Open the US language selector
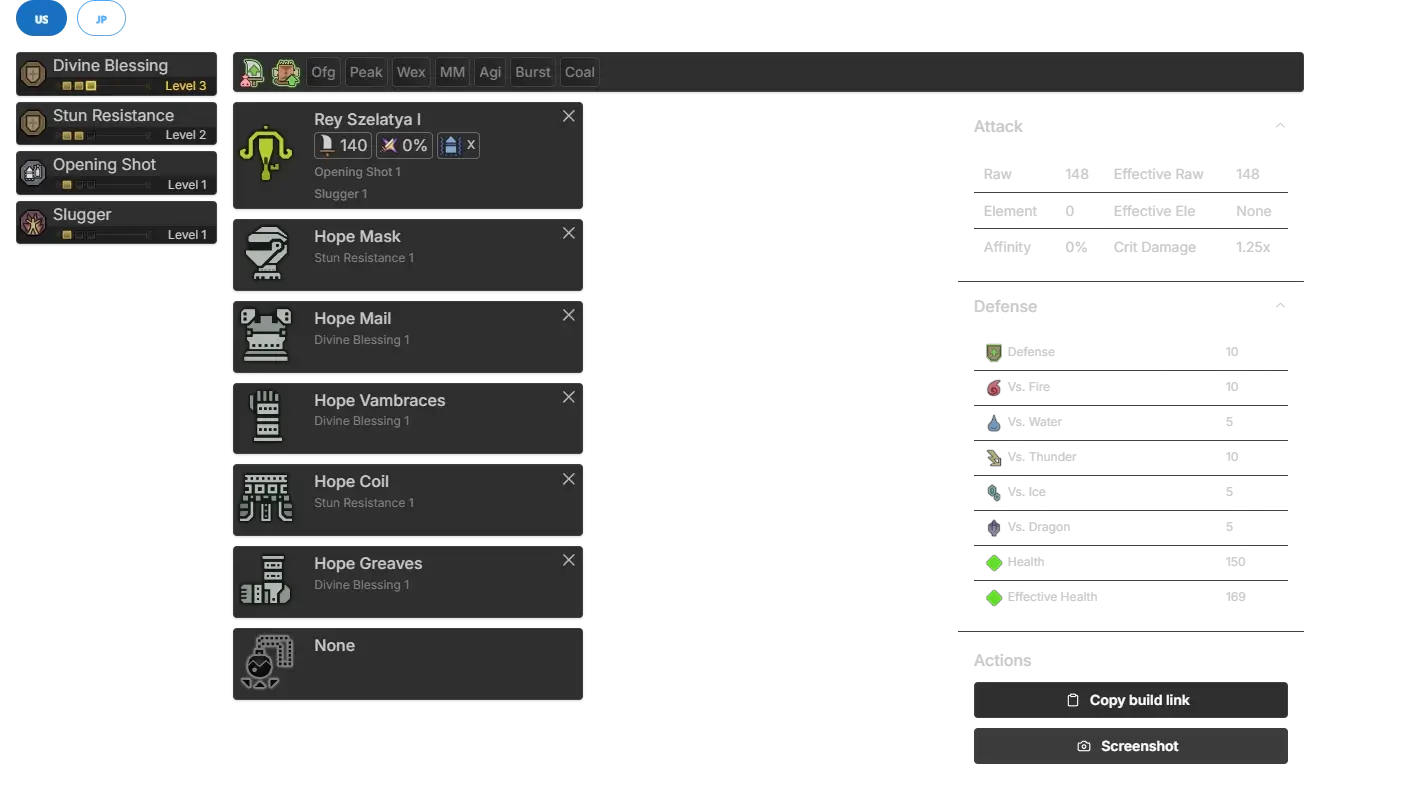The width and height of the screenshot is (1408, 794). [41, 19]
